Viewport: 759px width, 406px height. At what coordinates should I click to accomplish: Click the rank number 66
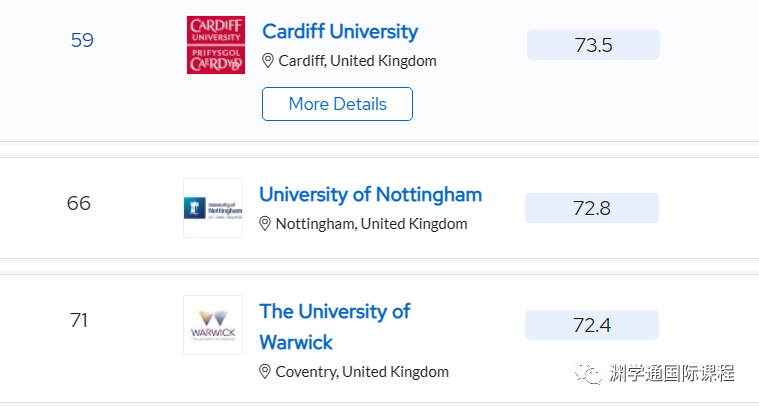79,203
